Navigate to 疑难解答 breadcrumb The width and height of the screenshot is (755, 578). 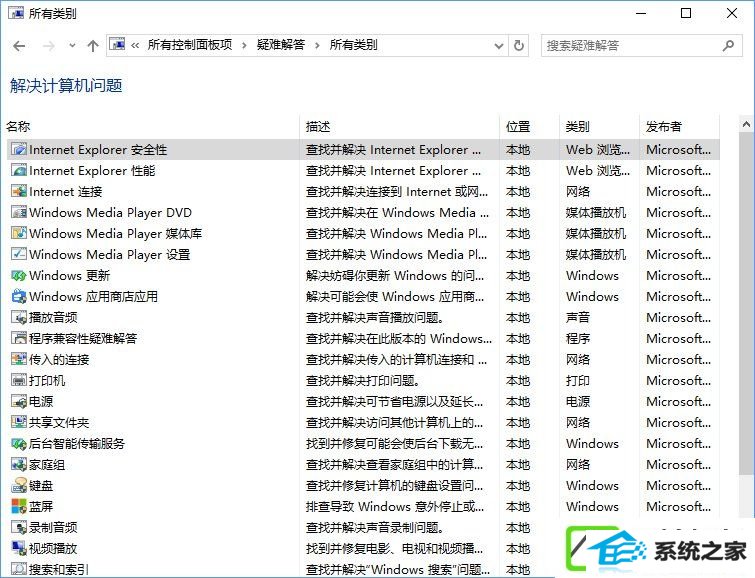[281, 45]
